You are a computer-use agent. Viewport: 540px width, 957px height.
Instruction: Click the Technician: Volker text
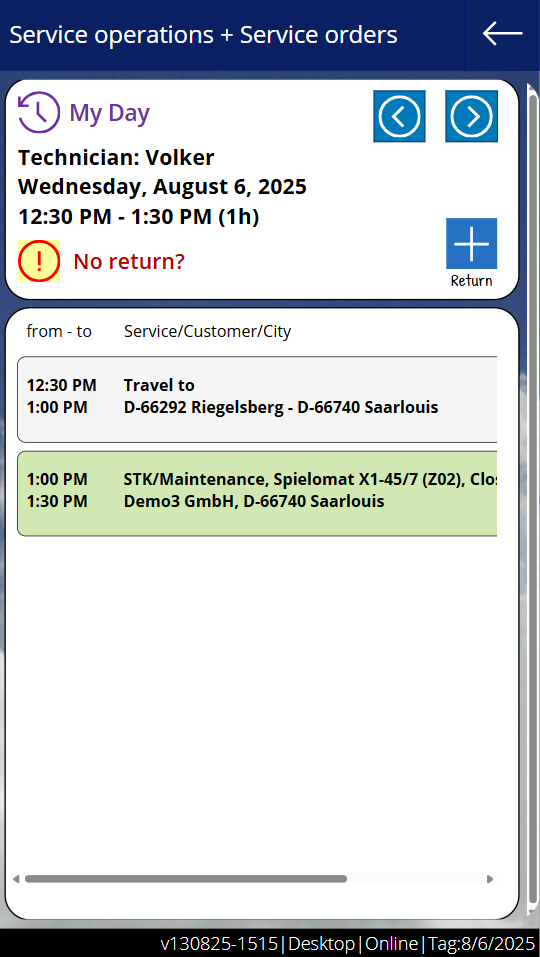click(x=116, y=158)
